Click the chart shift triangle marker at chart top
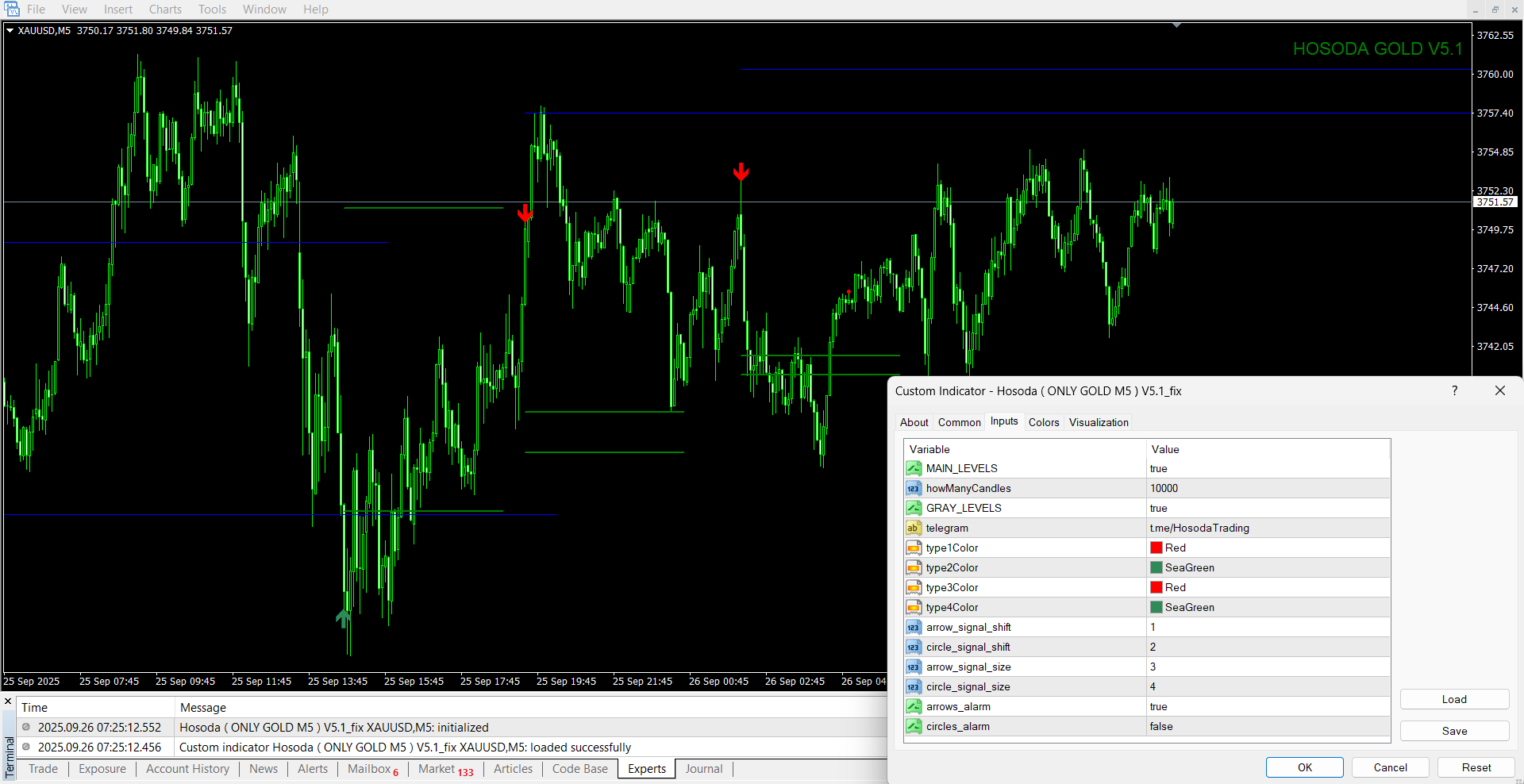Viewport: 1524px width, 784px height. [x=1176, y=25]
